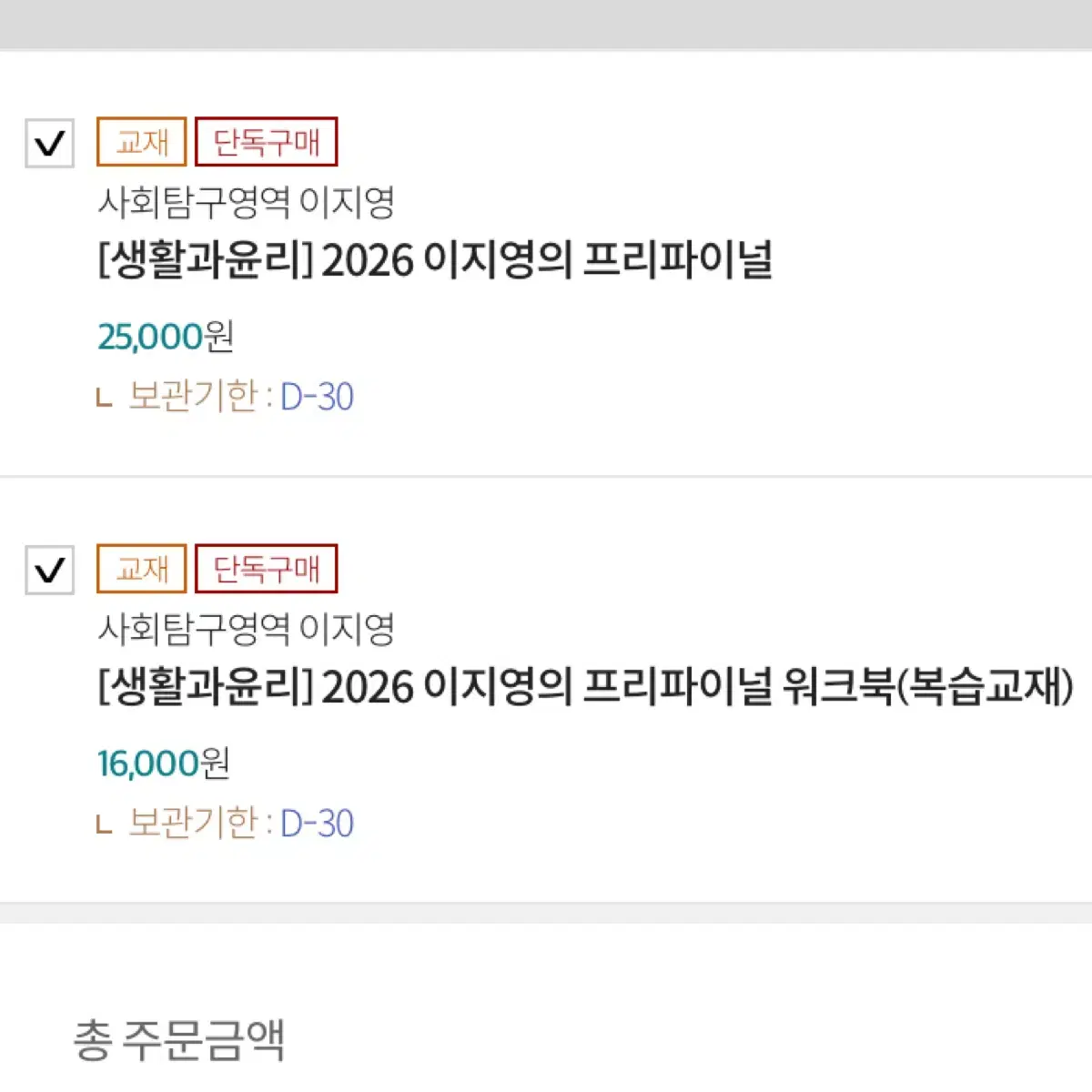Click 교재 tag on the 워크북 item

click(141, 569)
